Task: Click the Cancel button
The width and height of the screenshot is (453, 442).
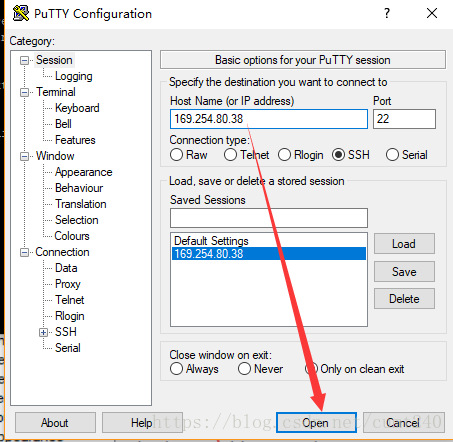Action: (404, 423)
